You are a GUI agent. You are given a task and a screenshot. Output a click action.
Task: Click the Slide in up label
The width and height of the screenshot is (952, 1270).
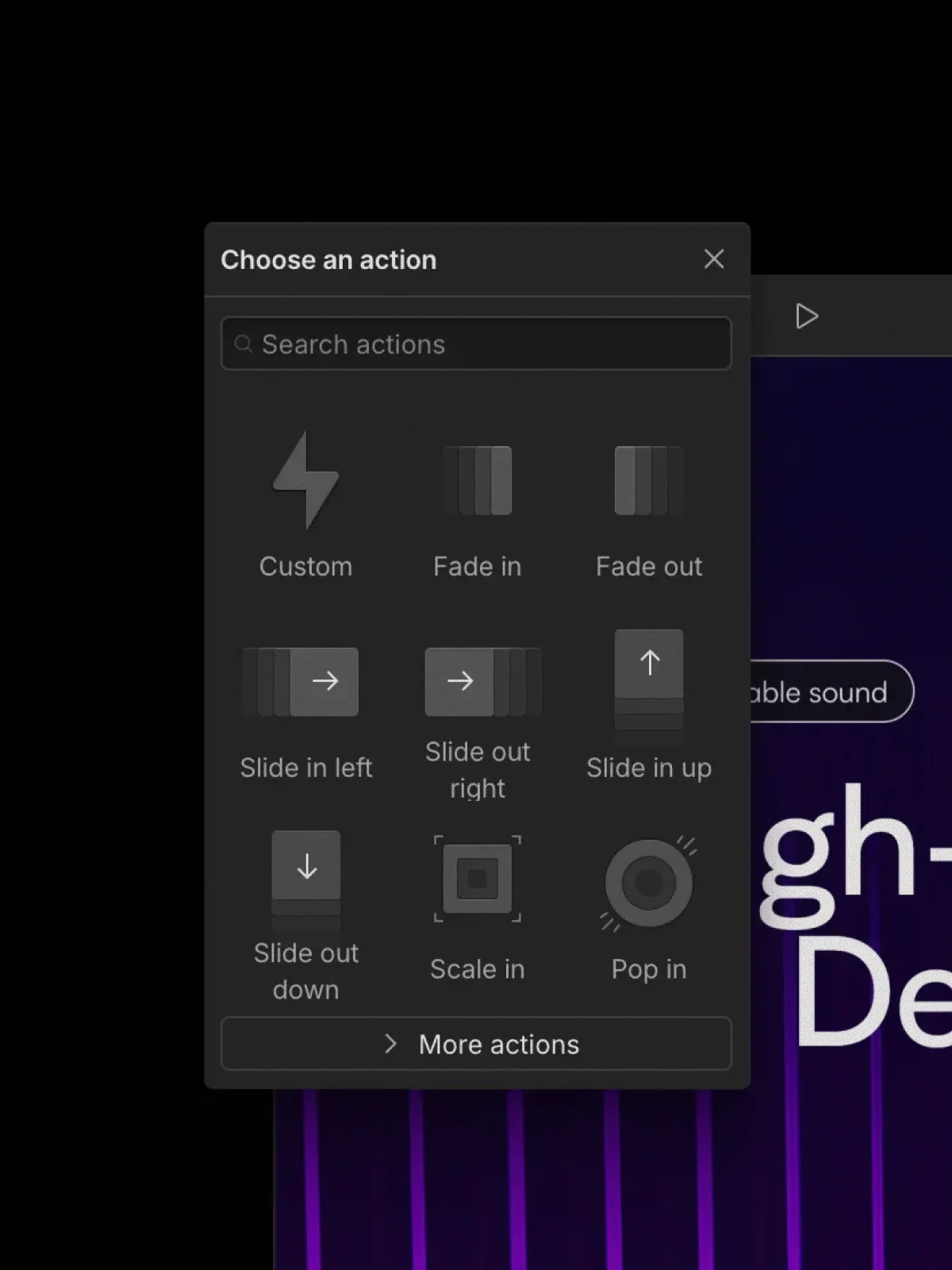pyautogui.click(x=649, y=768)
